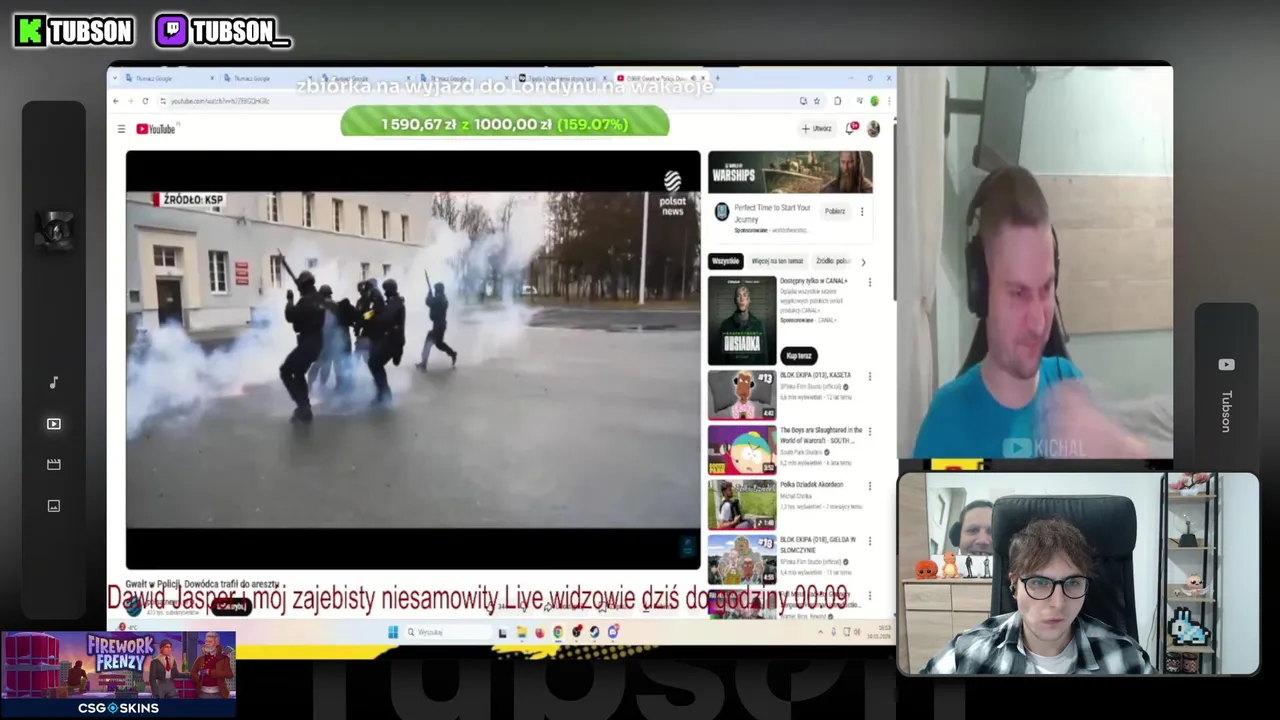Switch to the active YouTube Gwałt w Policji tab
The width and height of the screenshot is (1280, 720).
click(x=660, y=78)
